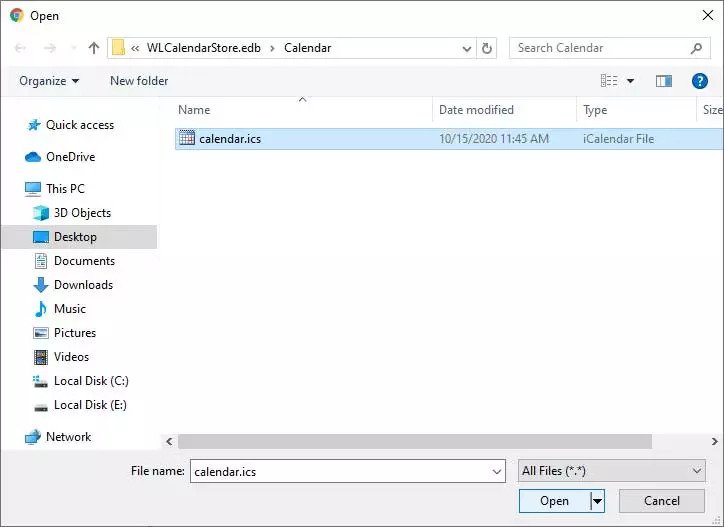Click the 3D Objects cube icon
724x527 pixels.
41,213
